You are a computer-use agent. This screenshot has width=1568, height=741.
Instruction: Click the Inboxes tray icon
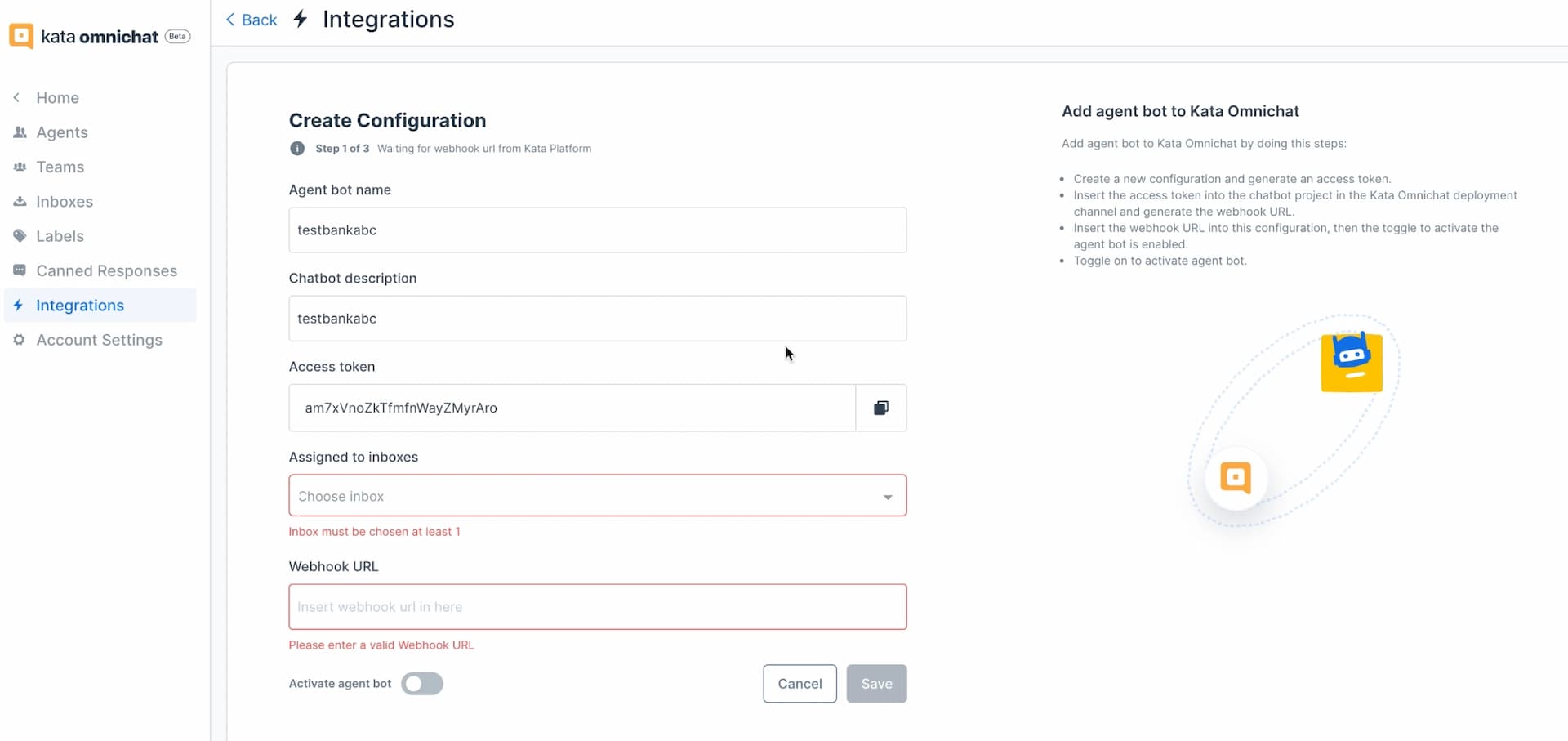(x=20, y=201)
